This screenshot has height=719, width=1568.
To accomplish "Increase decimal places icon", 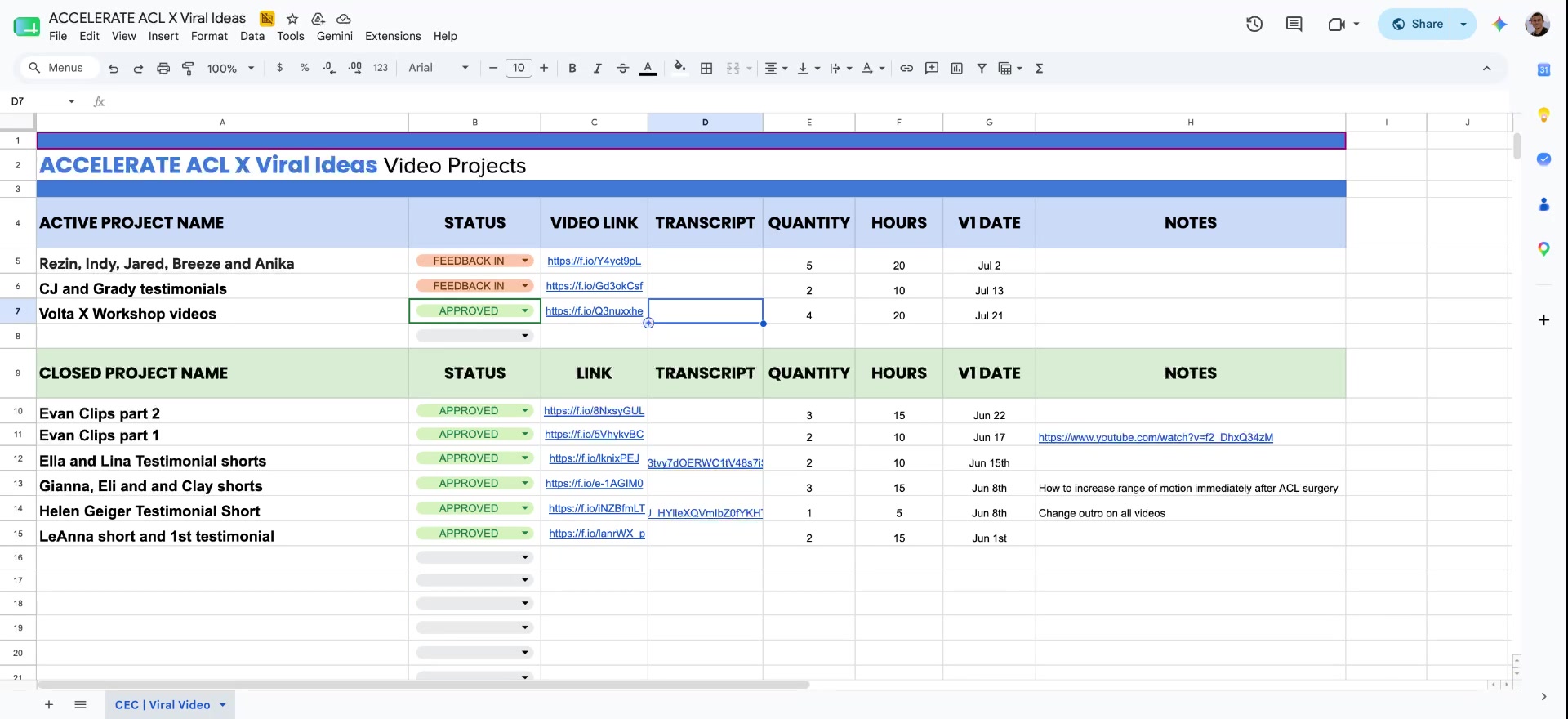I will coord(354,68).
